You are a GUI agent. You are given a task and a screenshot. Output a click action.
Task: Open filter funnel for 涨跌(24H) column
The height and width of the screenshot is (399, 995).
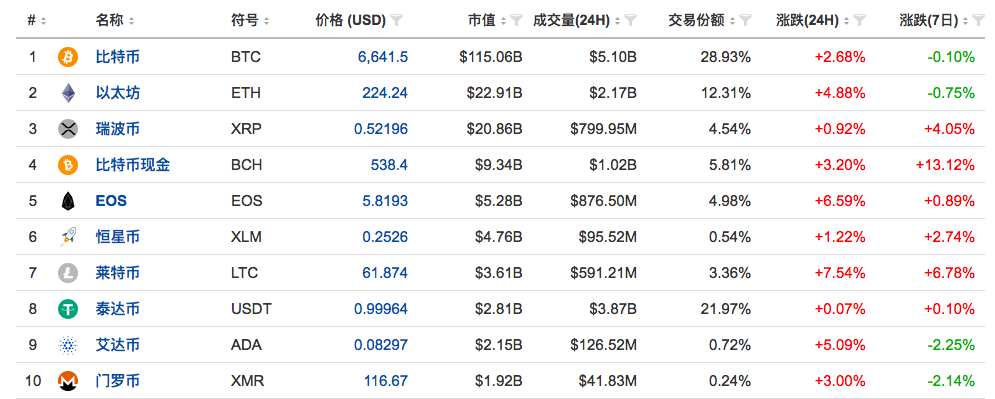click(859, 21)
